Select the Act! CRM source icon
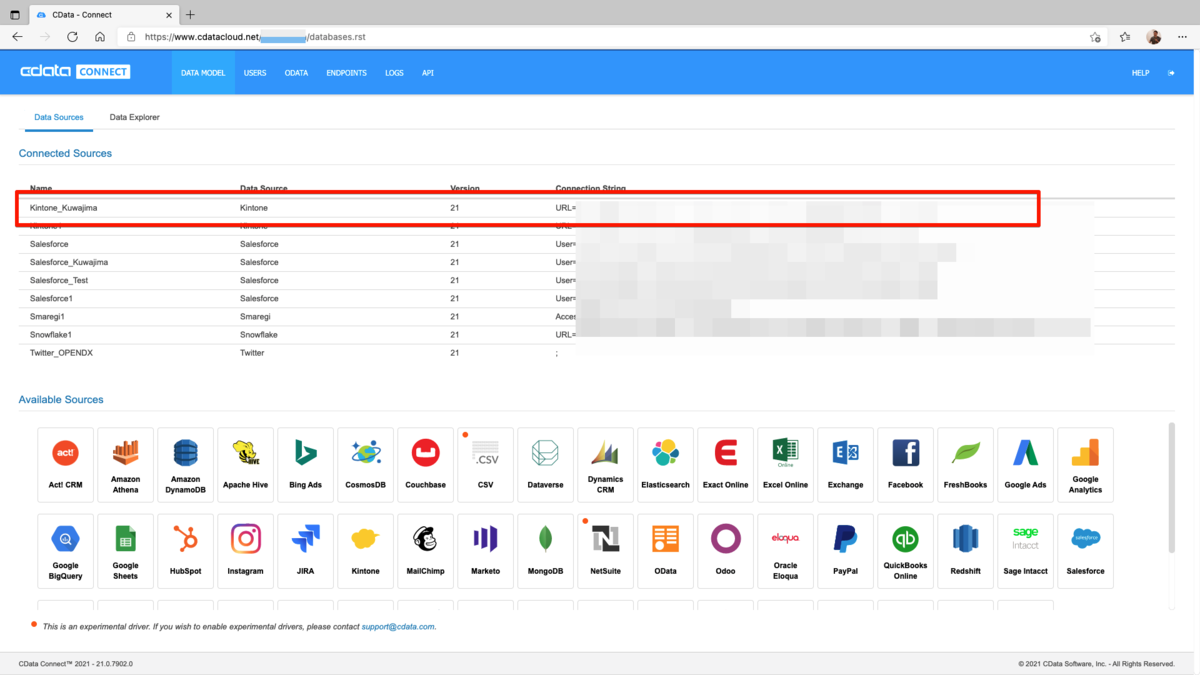The height and width of the screenshot is (675, 1200). pyautogui.click(x=65, y=465)
